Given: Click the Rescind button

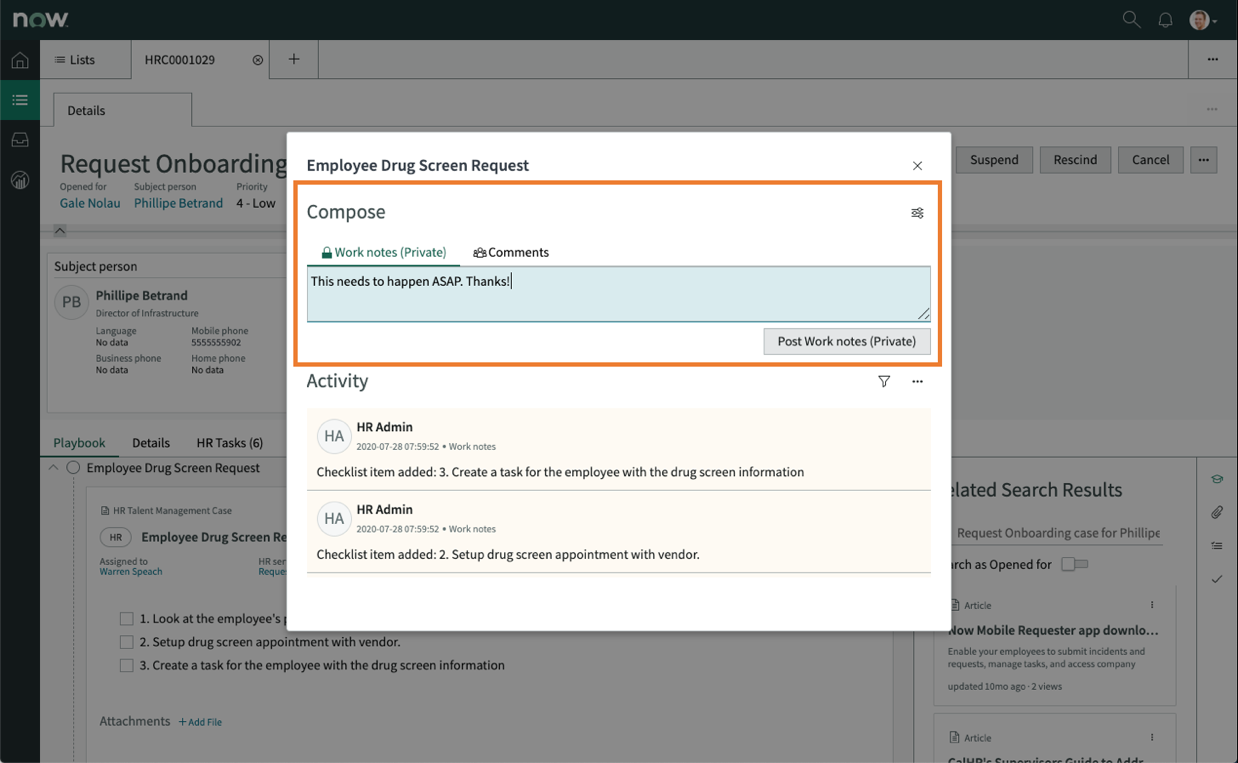Looking at the screenshot, I should [x=1075, y=159].
